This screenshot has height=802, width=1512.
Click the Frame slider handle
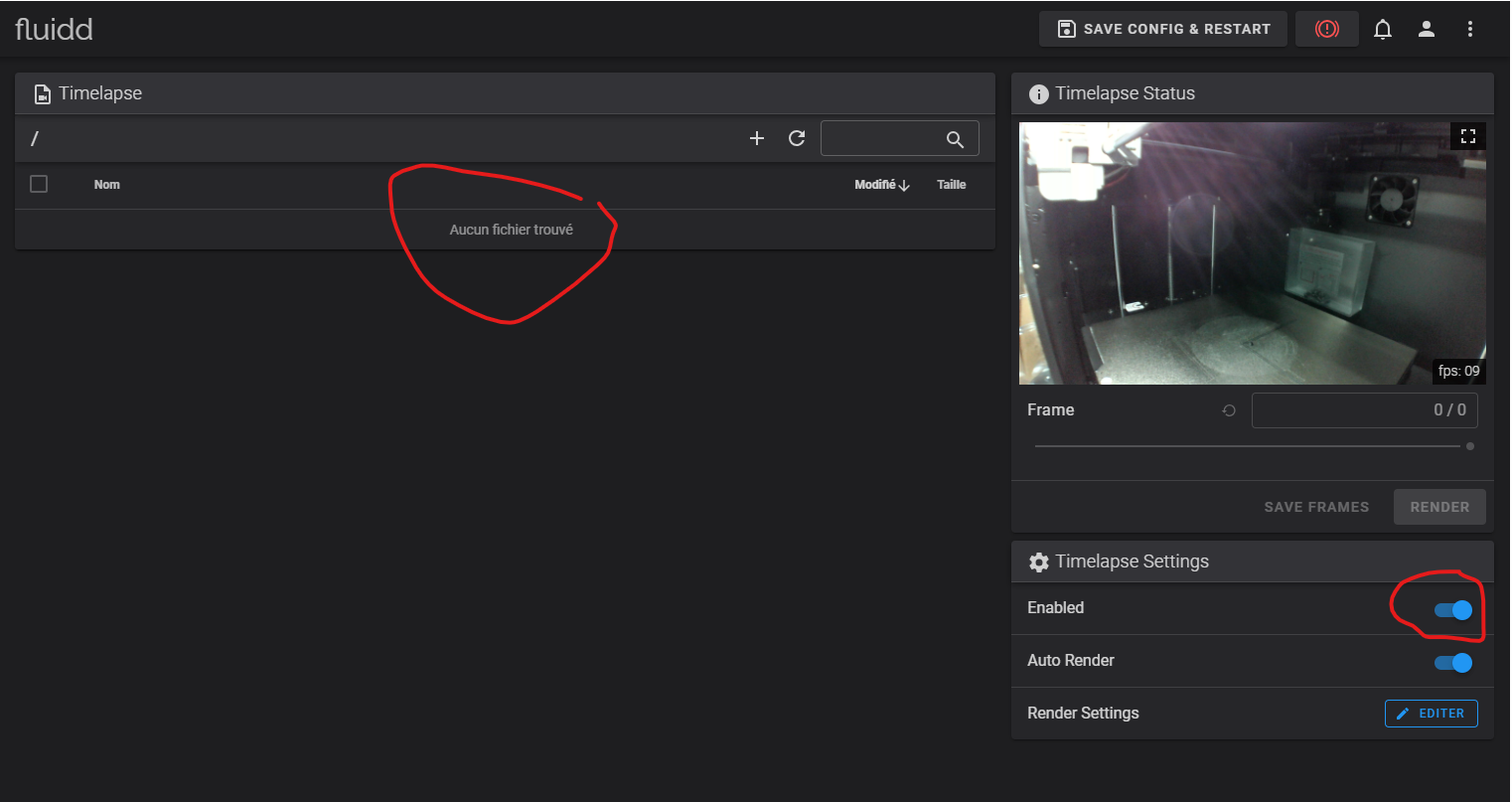pyautogui.click(x=1470, y=446)
